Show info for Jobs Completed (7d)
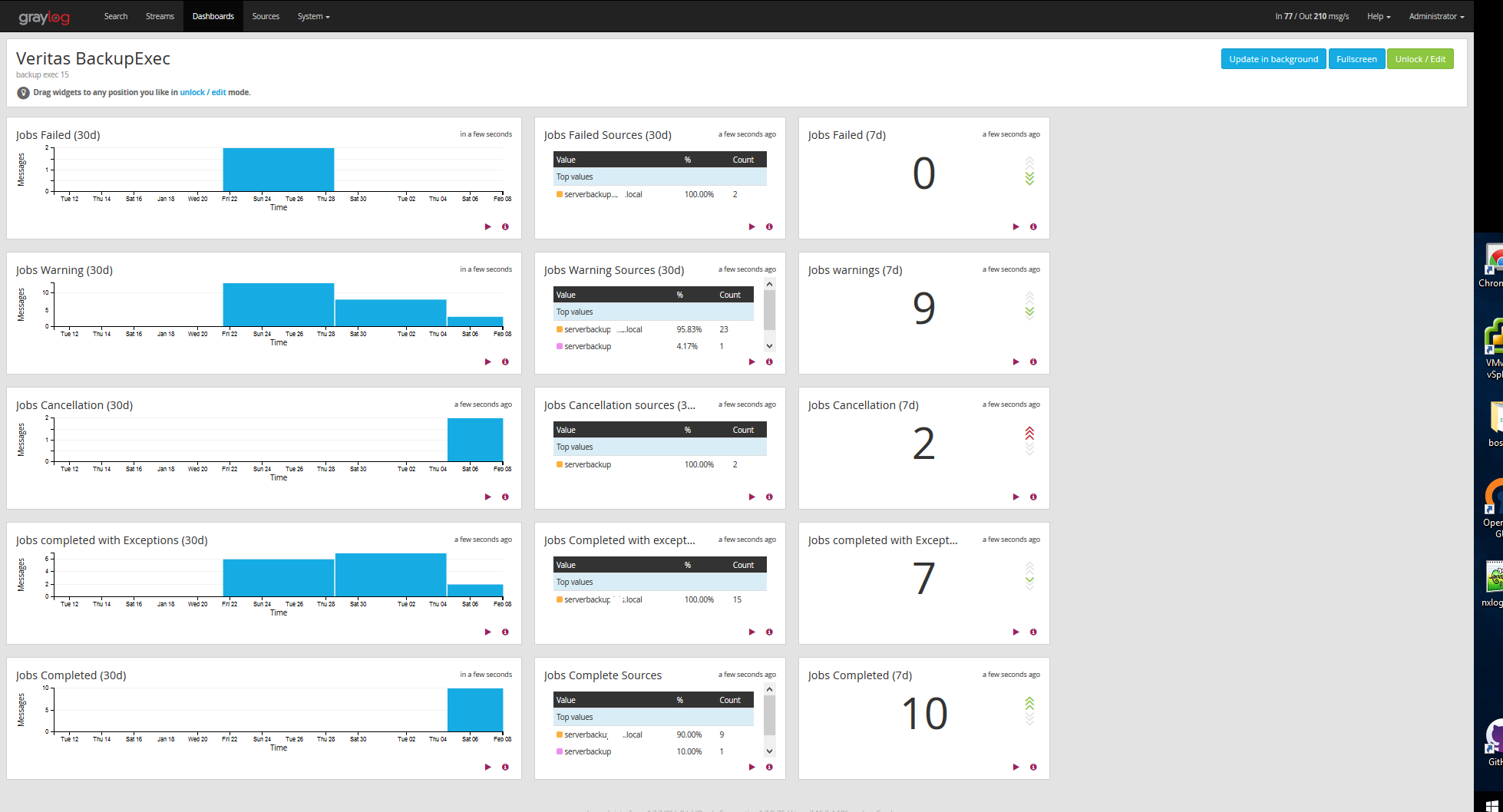Image resolution: width=1503 pixels, height=812 pixels. coord(1033,767)
